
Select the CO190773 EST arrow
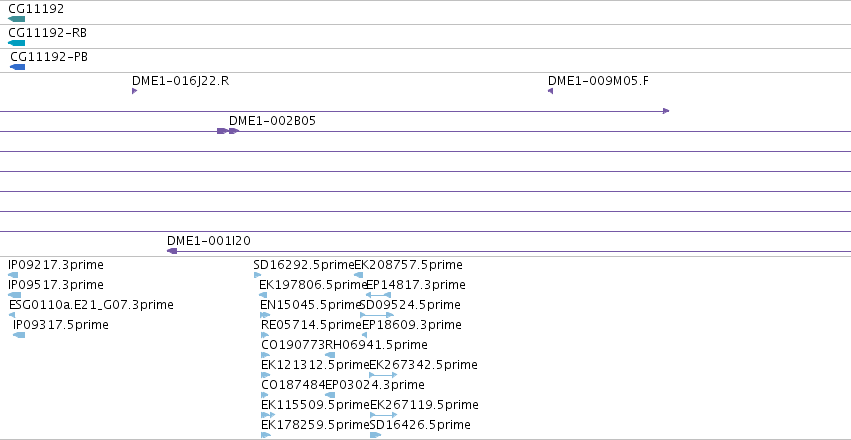point(265,355)
